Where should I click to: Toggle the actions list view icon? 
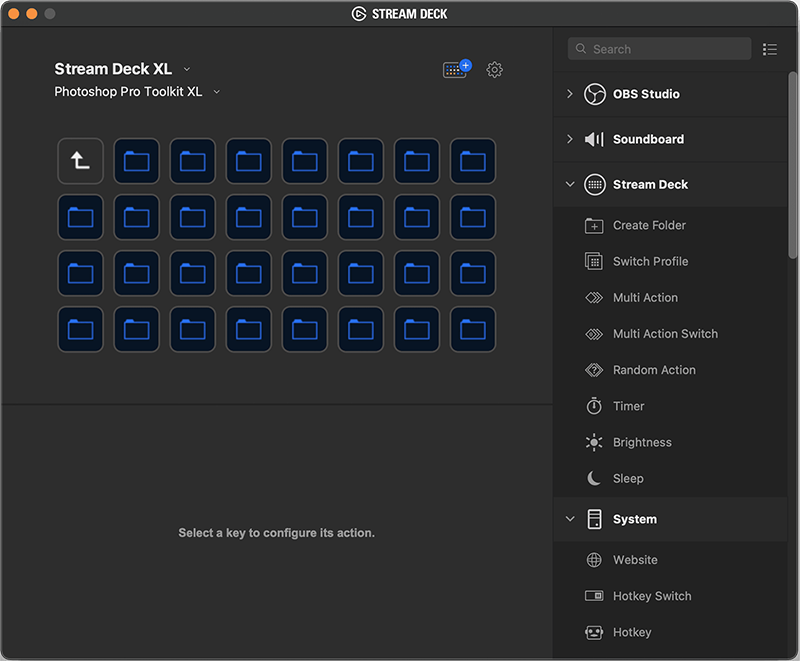coord(769,49)
